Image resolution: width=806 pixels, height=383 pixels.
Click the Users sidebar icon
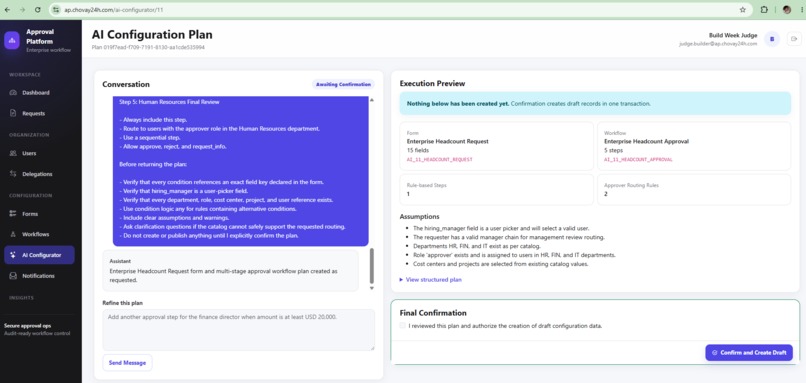tap(13, 153)
